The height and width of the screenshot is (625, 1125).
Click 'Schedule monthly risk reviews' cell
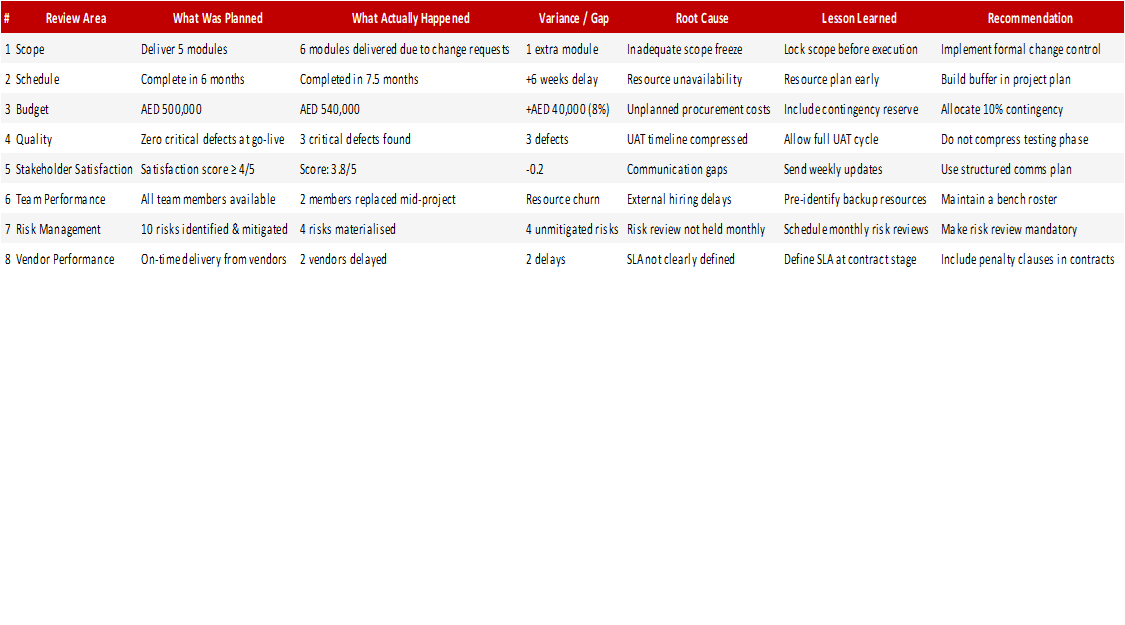856,230
